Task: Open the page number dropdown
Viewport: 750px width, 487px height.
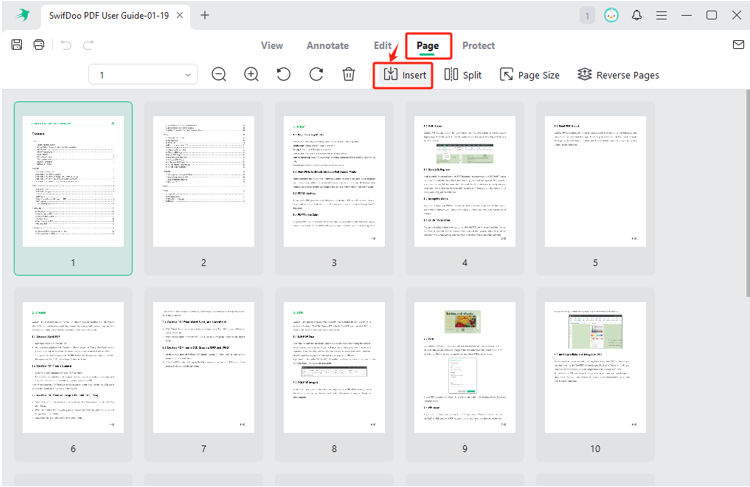Action: point(143,75)
